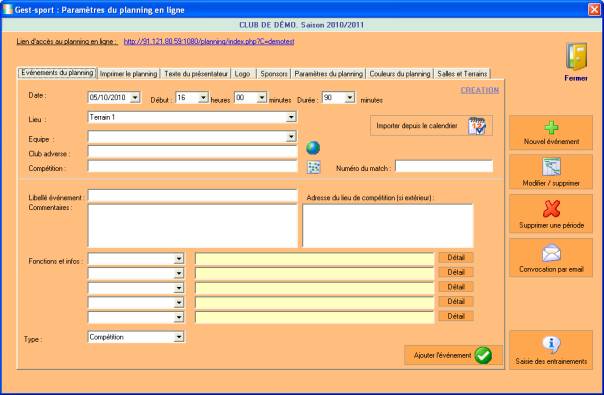Image resolution: width=604 pixels, height=395 pixels.
Task: Click the Club adverse input field
Action: (193, 152)
